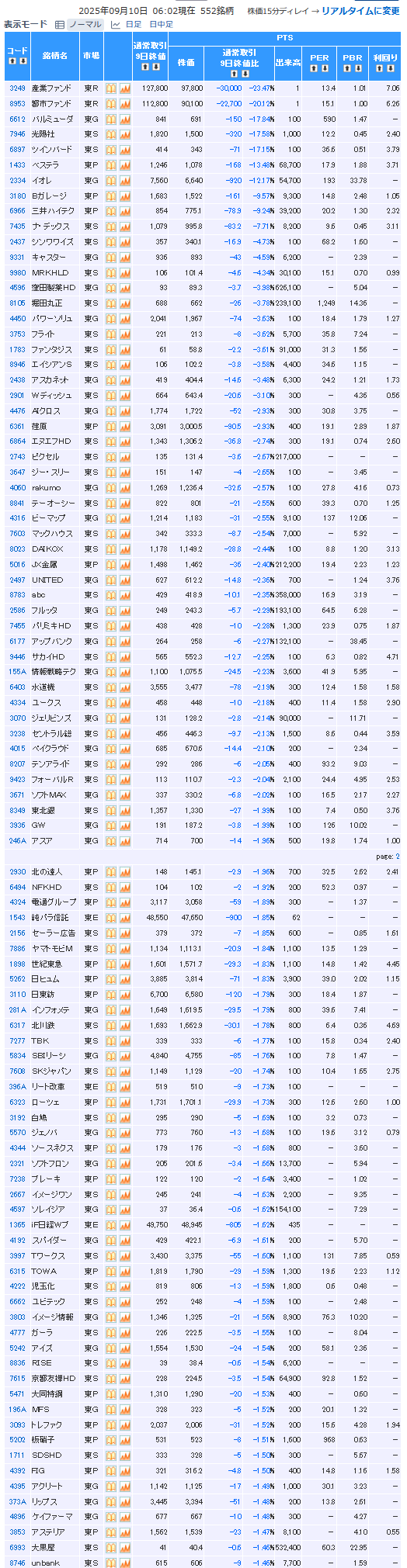The width and height of the screenshot is (407, 1568).
Task: Select stock name ケイファーマ
Action: point(52,1517)
